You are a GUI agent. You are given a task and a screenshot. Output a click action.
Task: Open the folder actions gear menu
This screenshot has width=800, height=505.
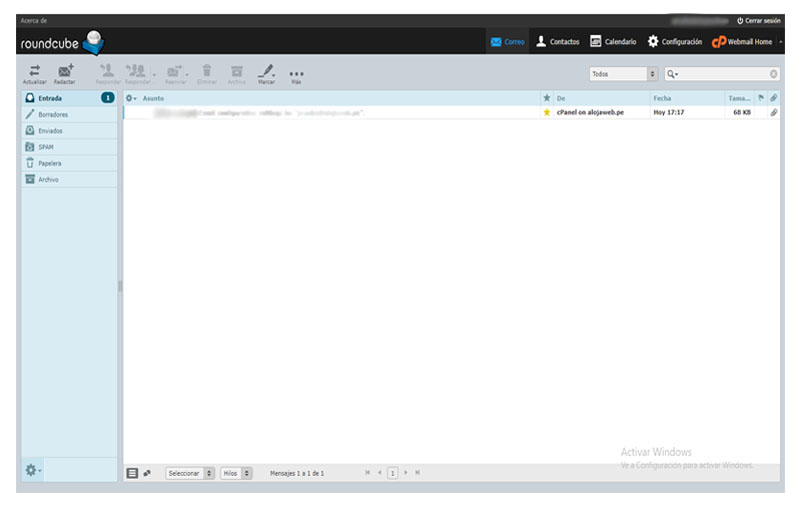pos(33,470)
